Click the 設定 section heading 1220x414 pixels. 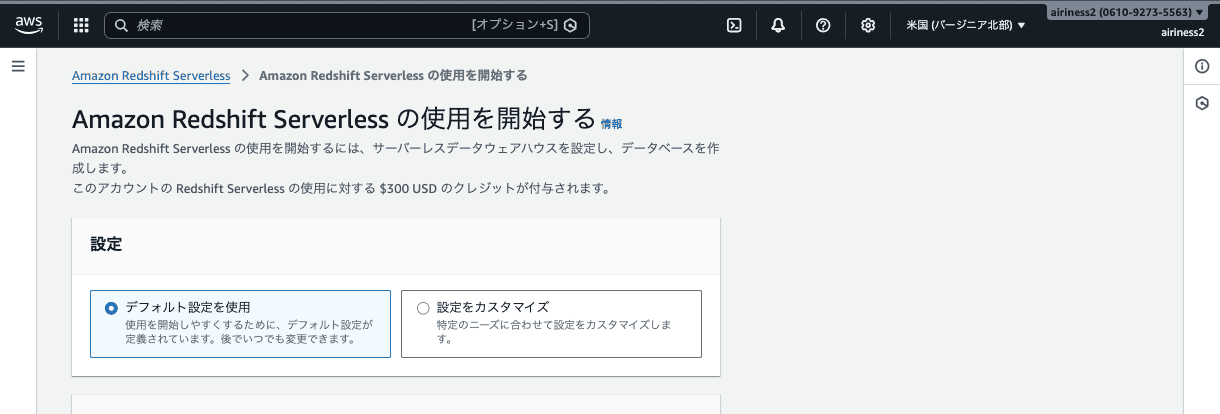(106, 244)
